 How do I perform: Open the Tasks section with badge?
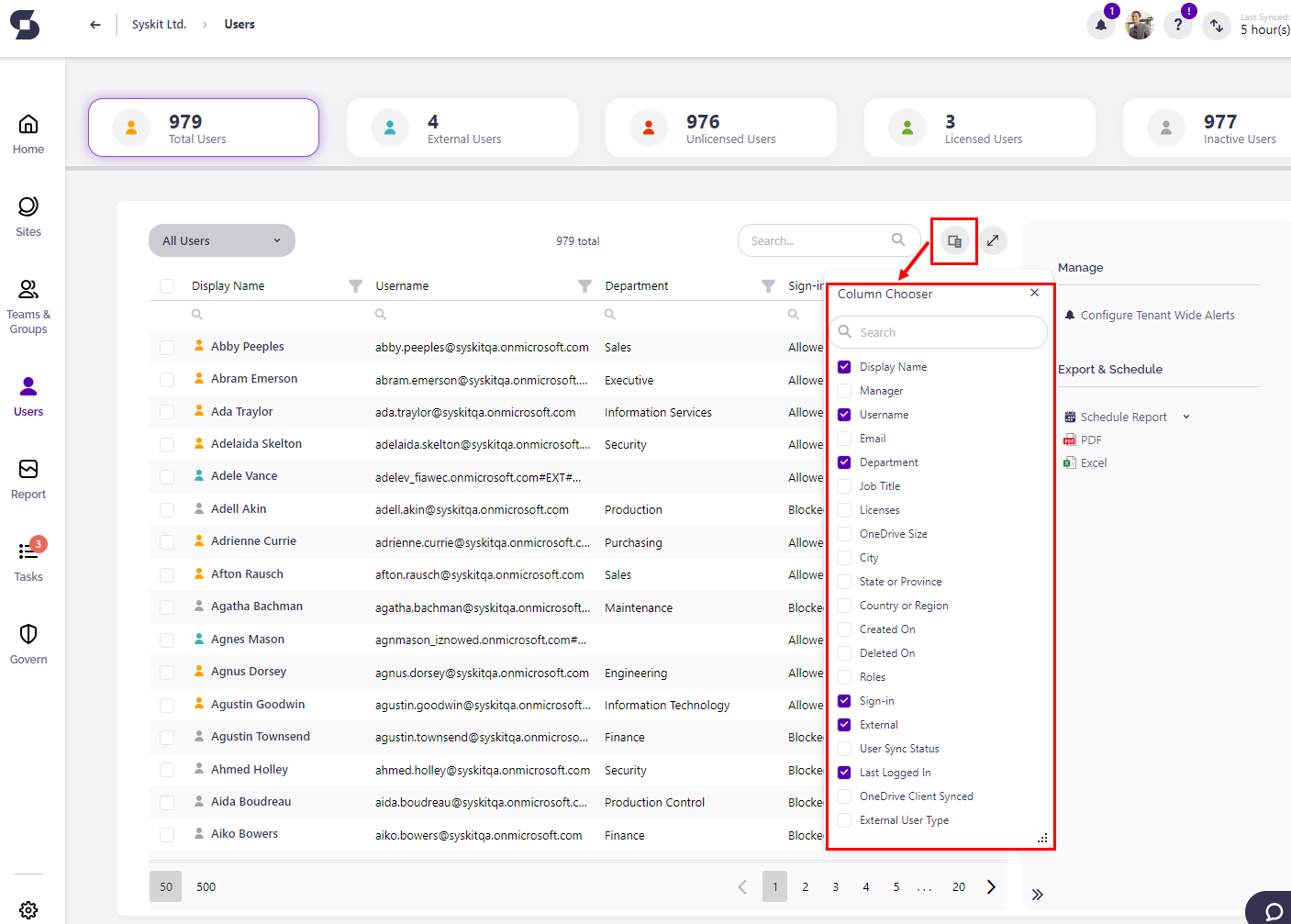click(28, 562)
